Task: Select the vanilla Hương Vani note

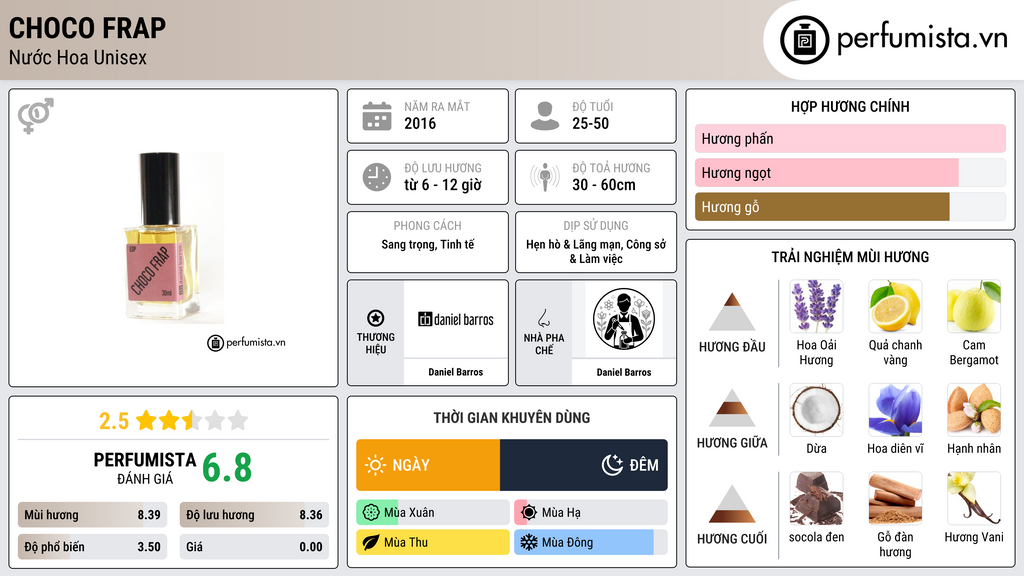Action: tap(974, 498)
